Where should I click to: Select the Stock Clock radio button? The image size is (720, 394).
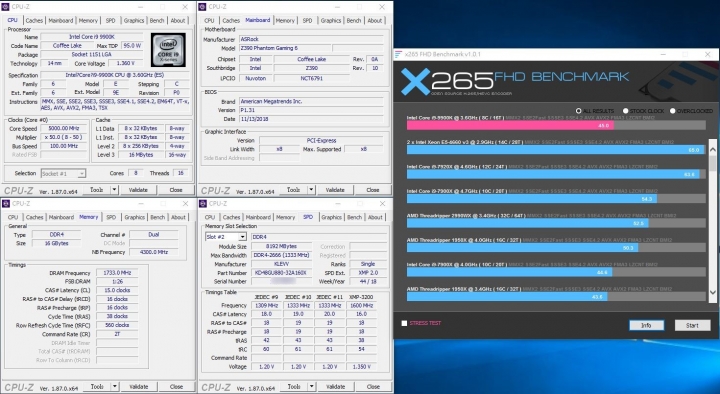tap(625, 111)
